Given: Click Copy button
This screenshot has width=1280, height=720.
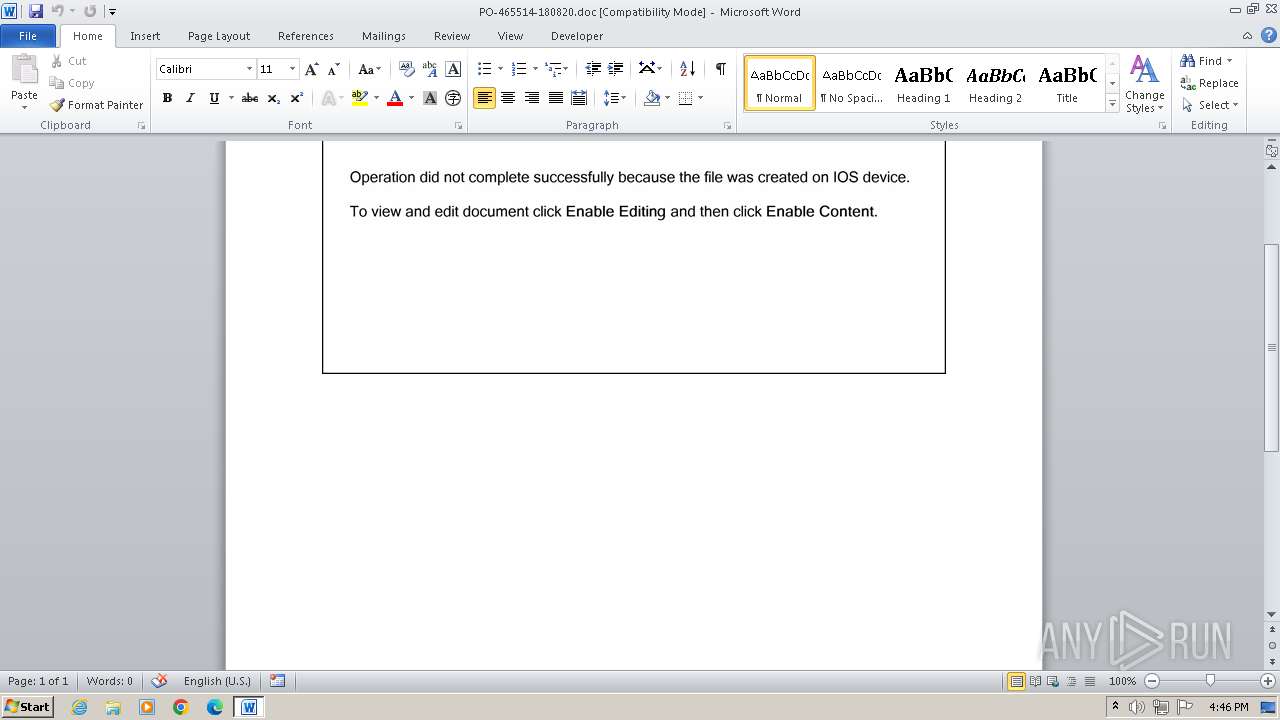Looking at the screenshot, I should tap(72, 83).
